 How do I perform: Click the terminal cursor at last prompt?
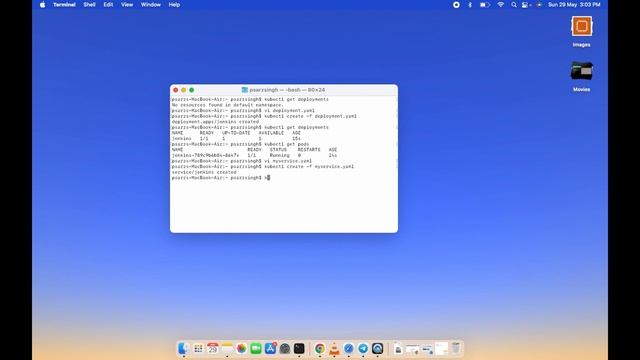click(269, 178)
